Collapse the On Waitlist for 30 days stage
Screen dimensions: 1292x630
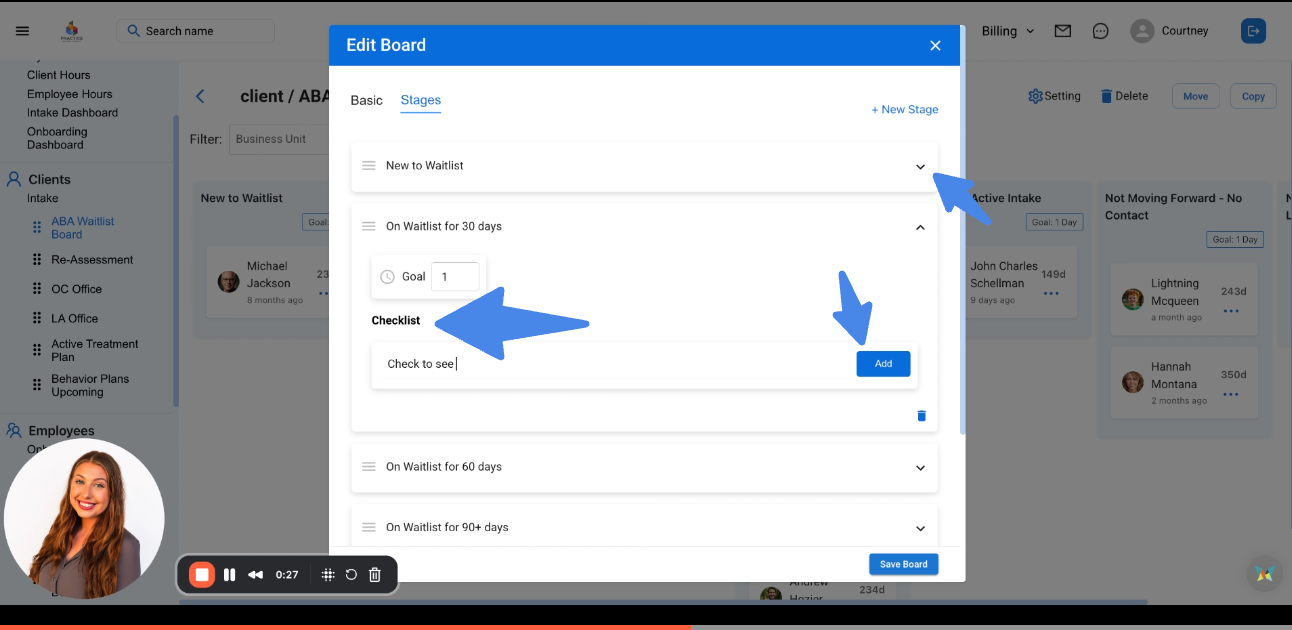[x=920, y=227]
